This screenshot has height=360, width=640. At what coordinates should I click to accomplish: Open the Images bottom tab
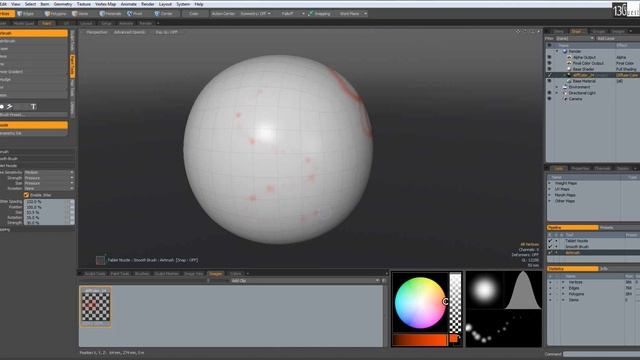216,273
